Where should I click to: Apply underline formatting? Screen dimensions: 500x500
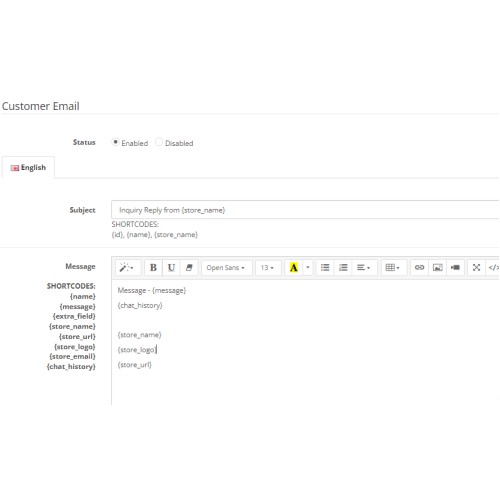(x=171, y=268)
